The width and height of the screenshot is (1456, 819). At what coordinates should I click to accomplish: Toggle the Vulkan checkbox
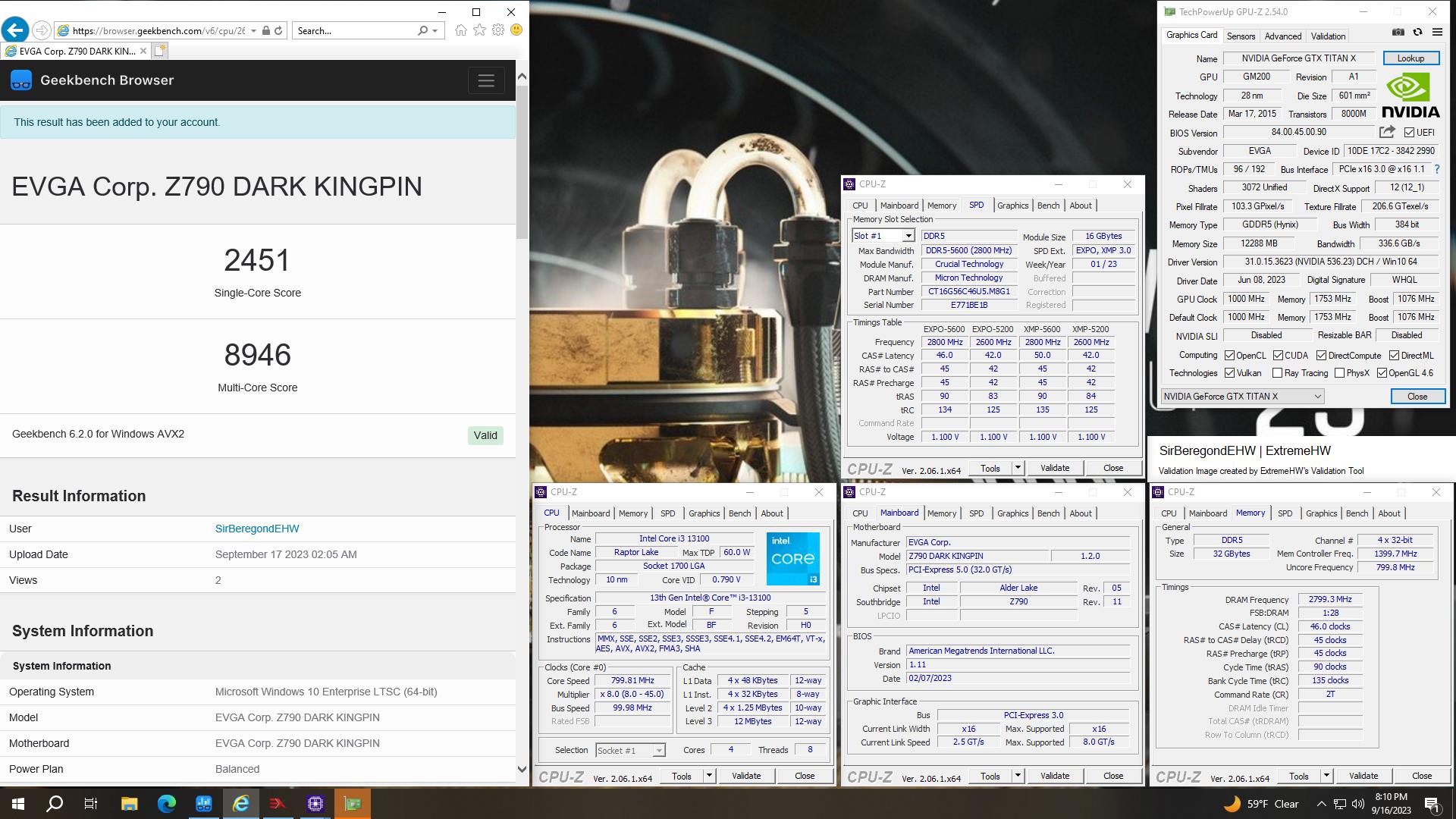pyautogui.click(x=1229, y=373)
